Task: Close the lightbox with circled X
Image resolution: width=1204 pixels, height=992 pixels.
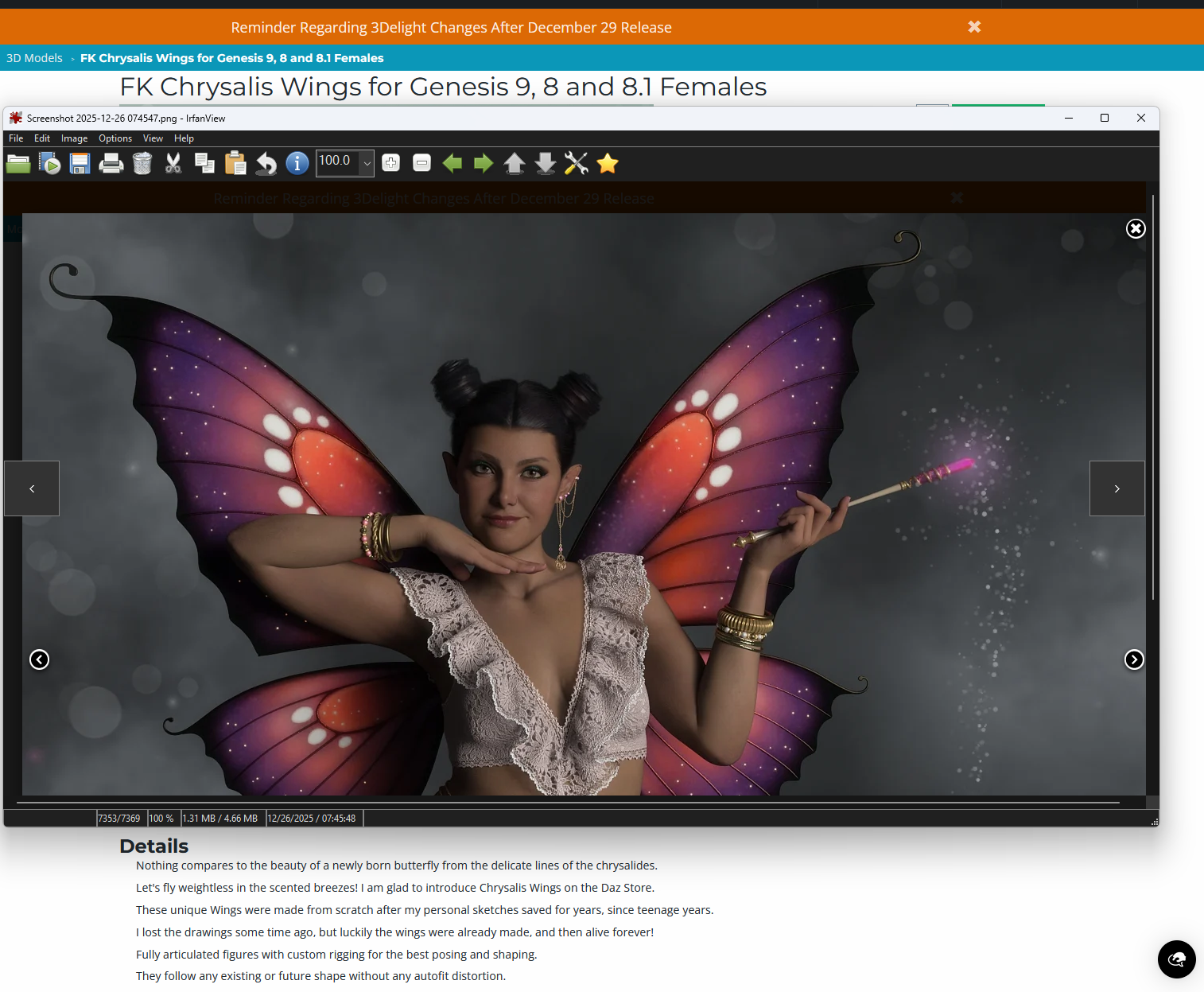Action: [x=1136, y=229]
